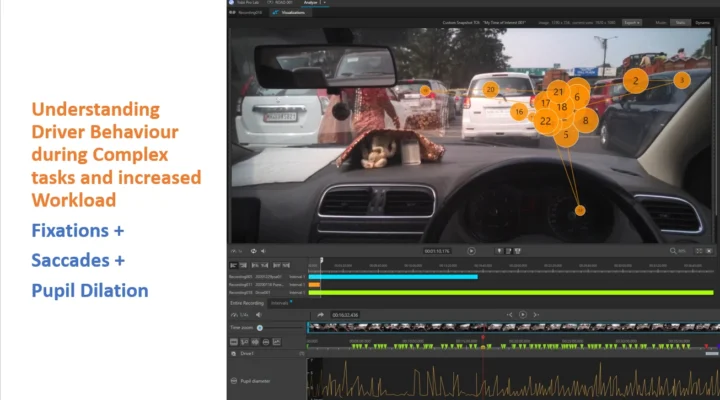Play the visualization video
The width and height of the screenshot is (720, 400).
coord(471,251)
